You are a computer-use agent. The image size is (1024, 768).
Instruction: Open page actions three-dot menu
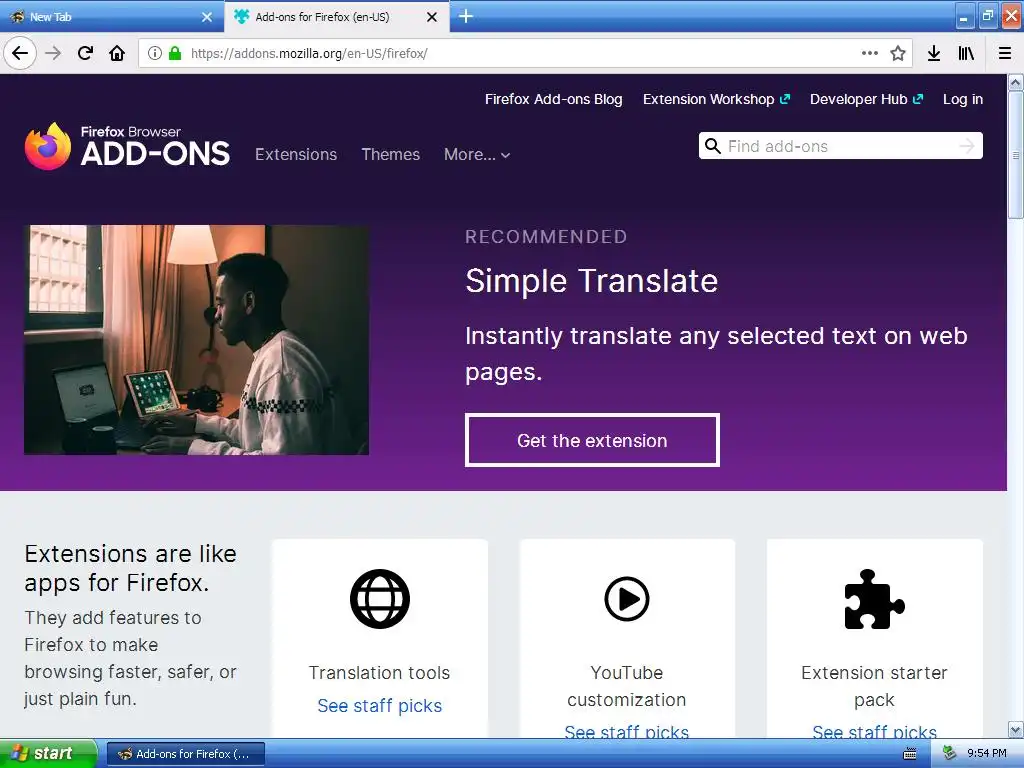(869, 53)
